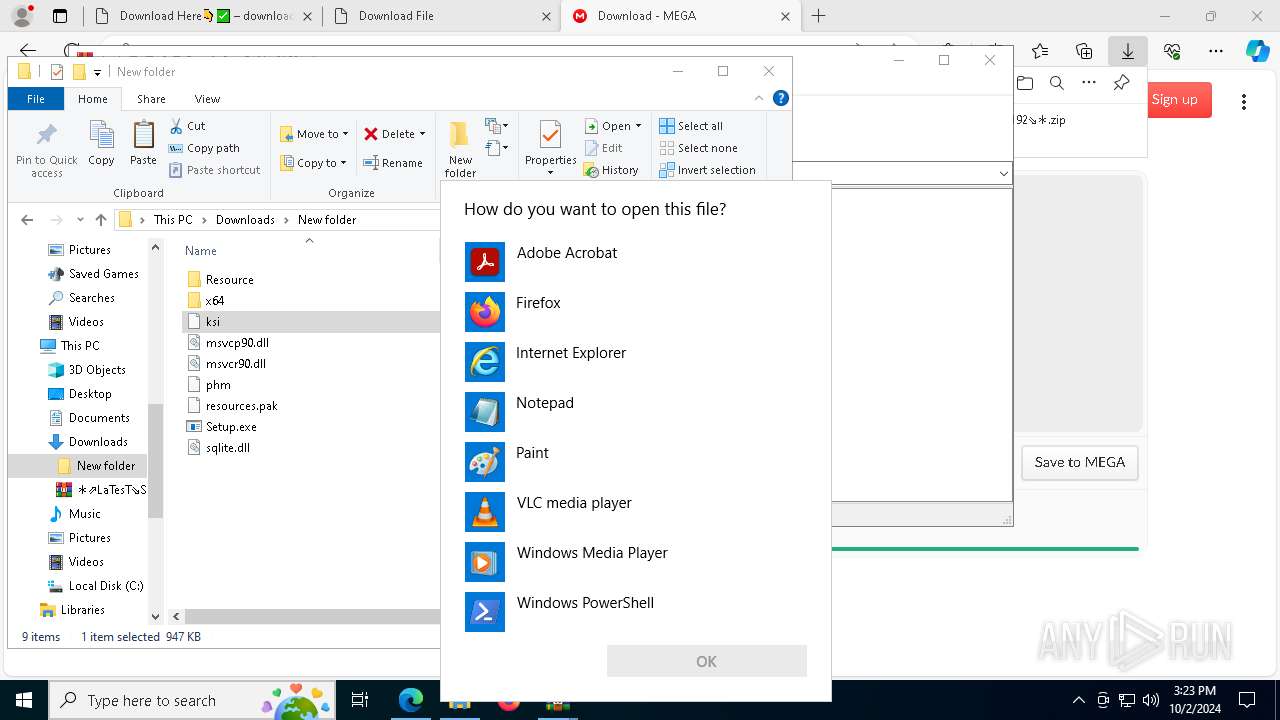Click the New folder ribbon icon

pyautogui.click(x=460, y=148)
